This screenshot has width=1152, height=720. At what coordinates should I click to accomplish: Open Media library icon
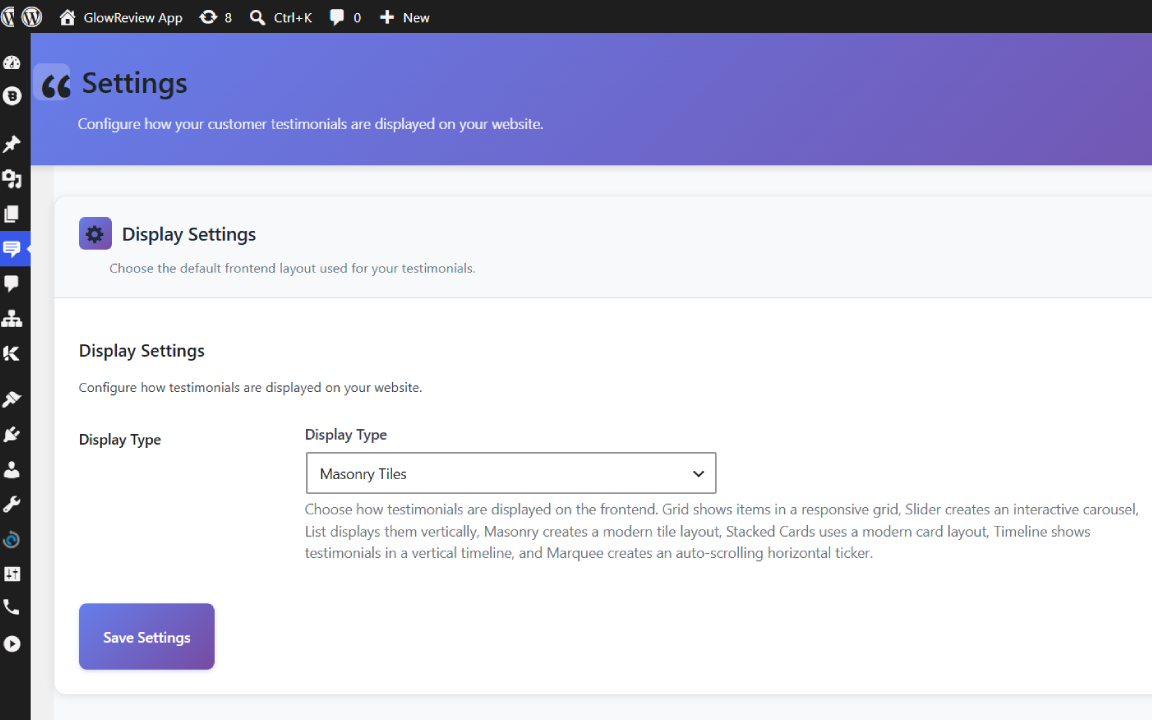tap(12, 179)
